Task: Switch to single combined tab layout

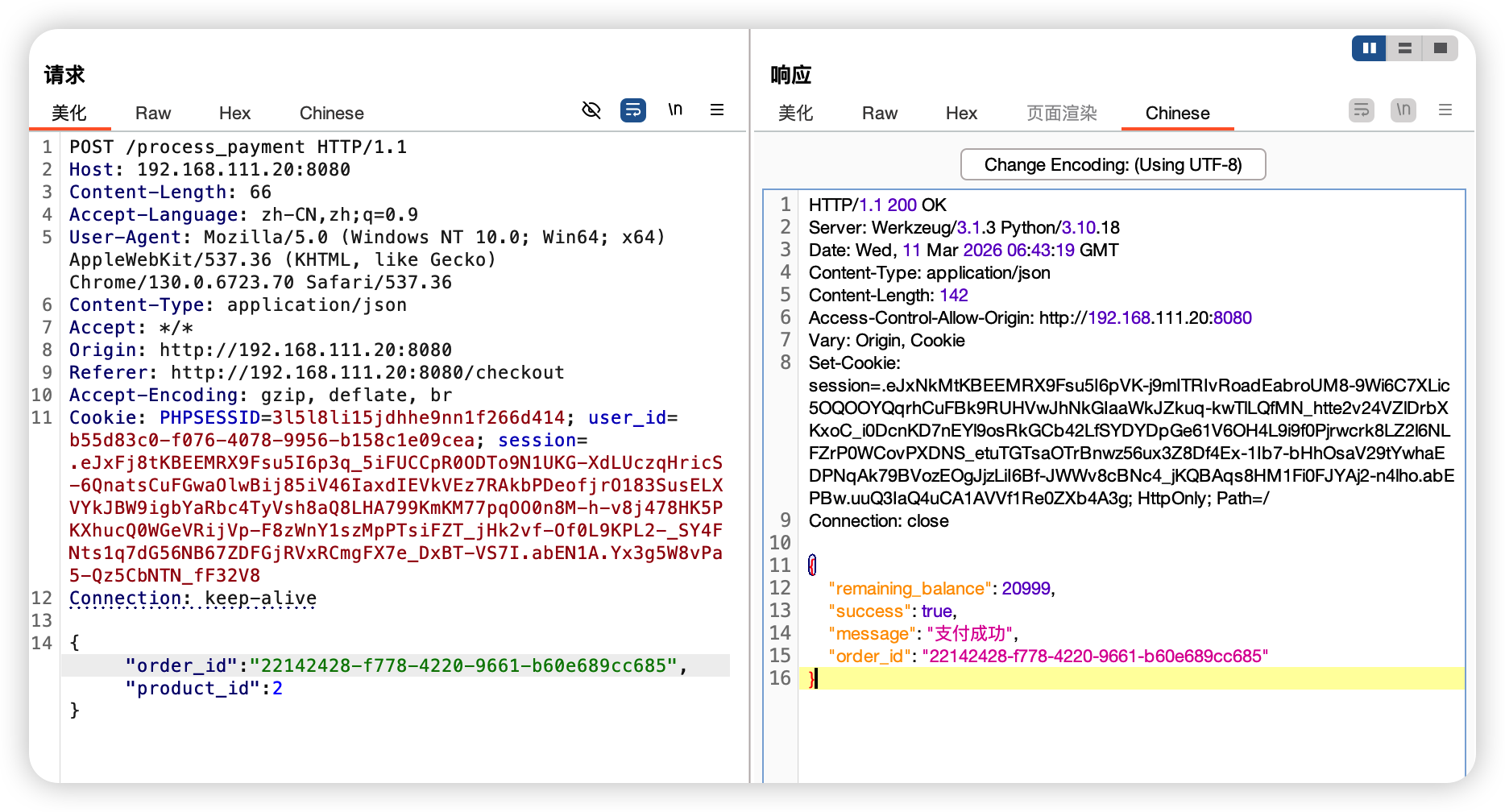Action: (x=1441, y=48)
